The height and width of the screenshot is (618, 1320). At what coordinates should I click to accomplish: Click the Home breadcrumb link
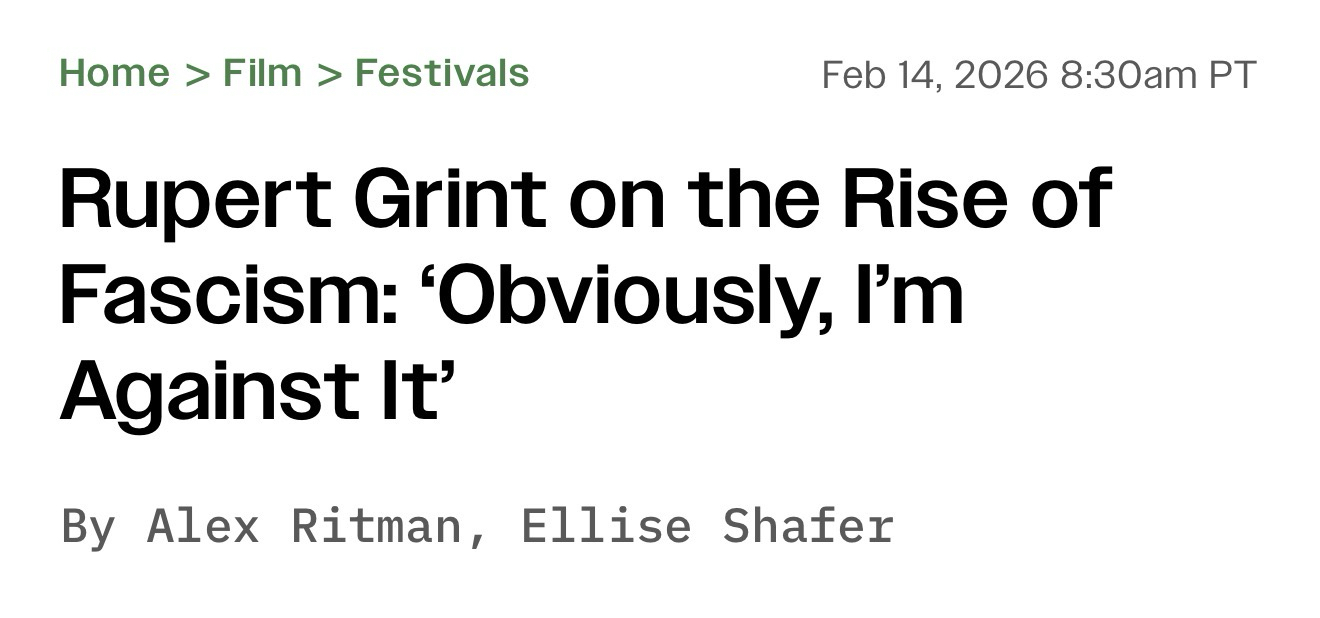click(114, 73)
